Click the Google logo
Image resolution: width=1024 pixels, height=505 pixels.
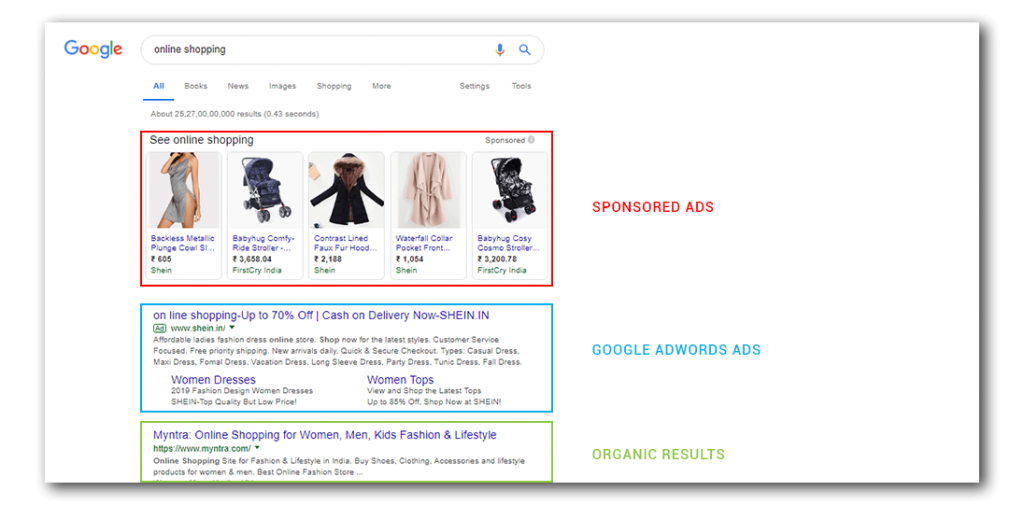93,50
